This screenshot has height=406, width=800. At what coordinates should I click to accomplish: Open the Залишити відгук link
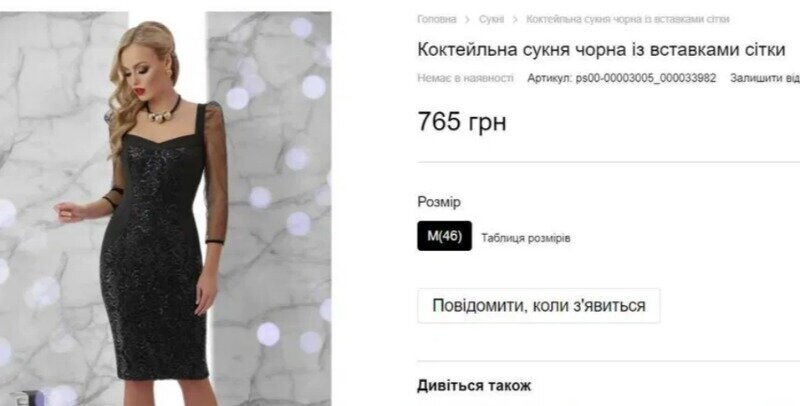pyautogui.click(x=765, y=78)
